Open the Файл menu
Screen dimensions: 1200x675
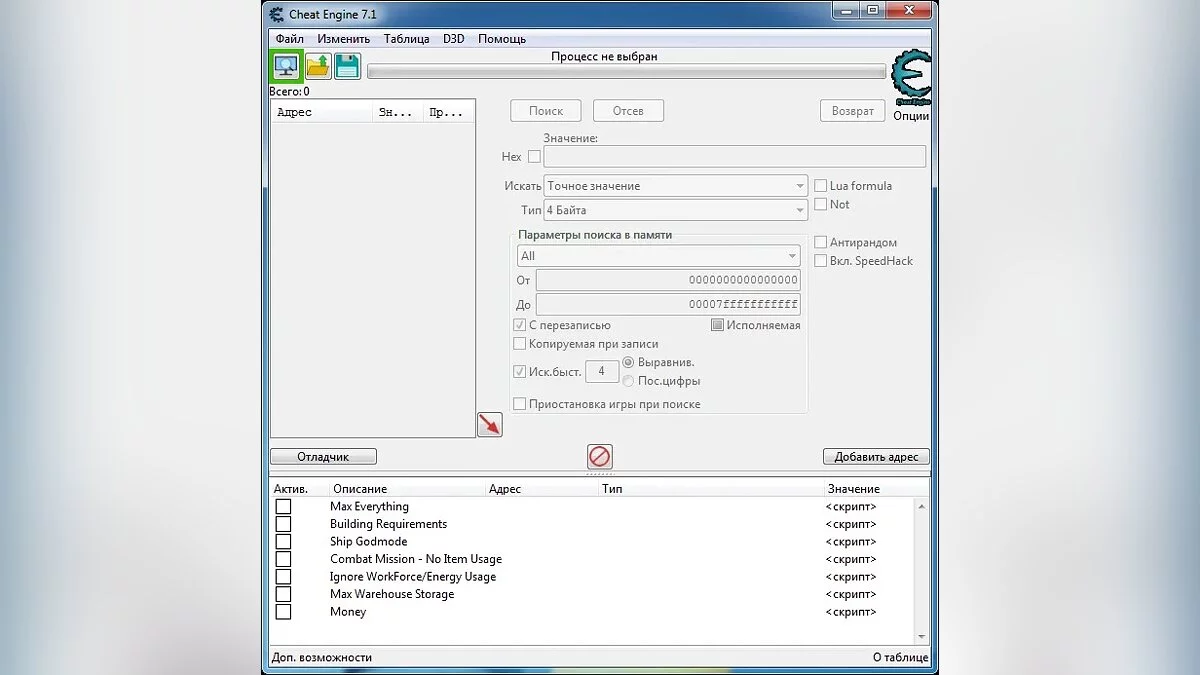coord(289,39)
